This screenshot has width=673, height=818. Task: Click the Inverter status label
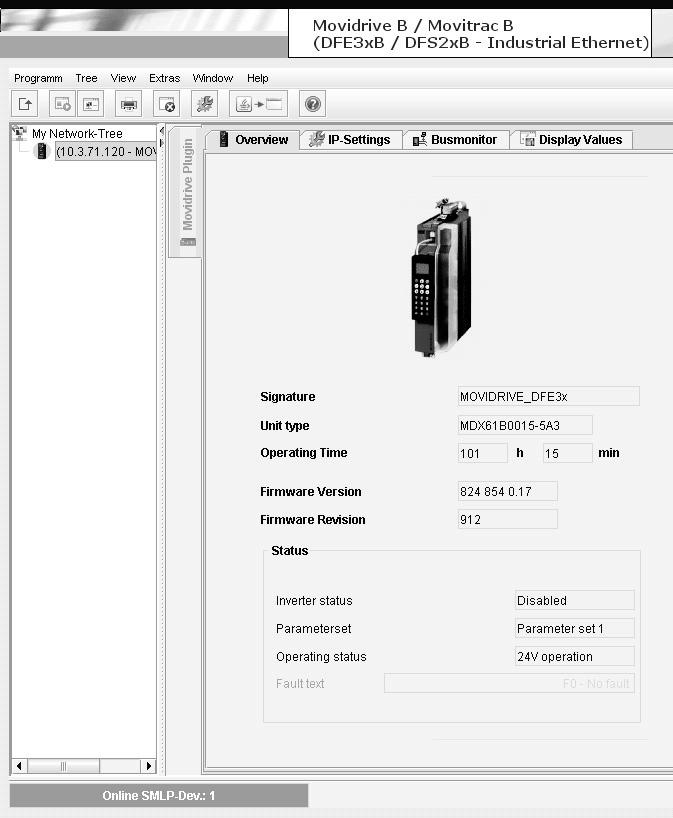[x=314, y=600]
